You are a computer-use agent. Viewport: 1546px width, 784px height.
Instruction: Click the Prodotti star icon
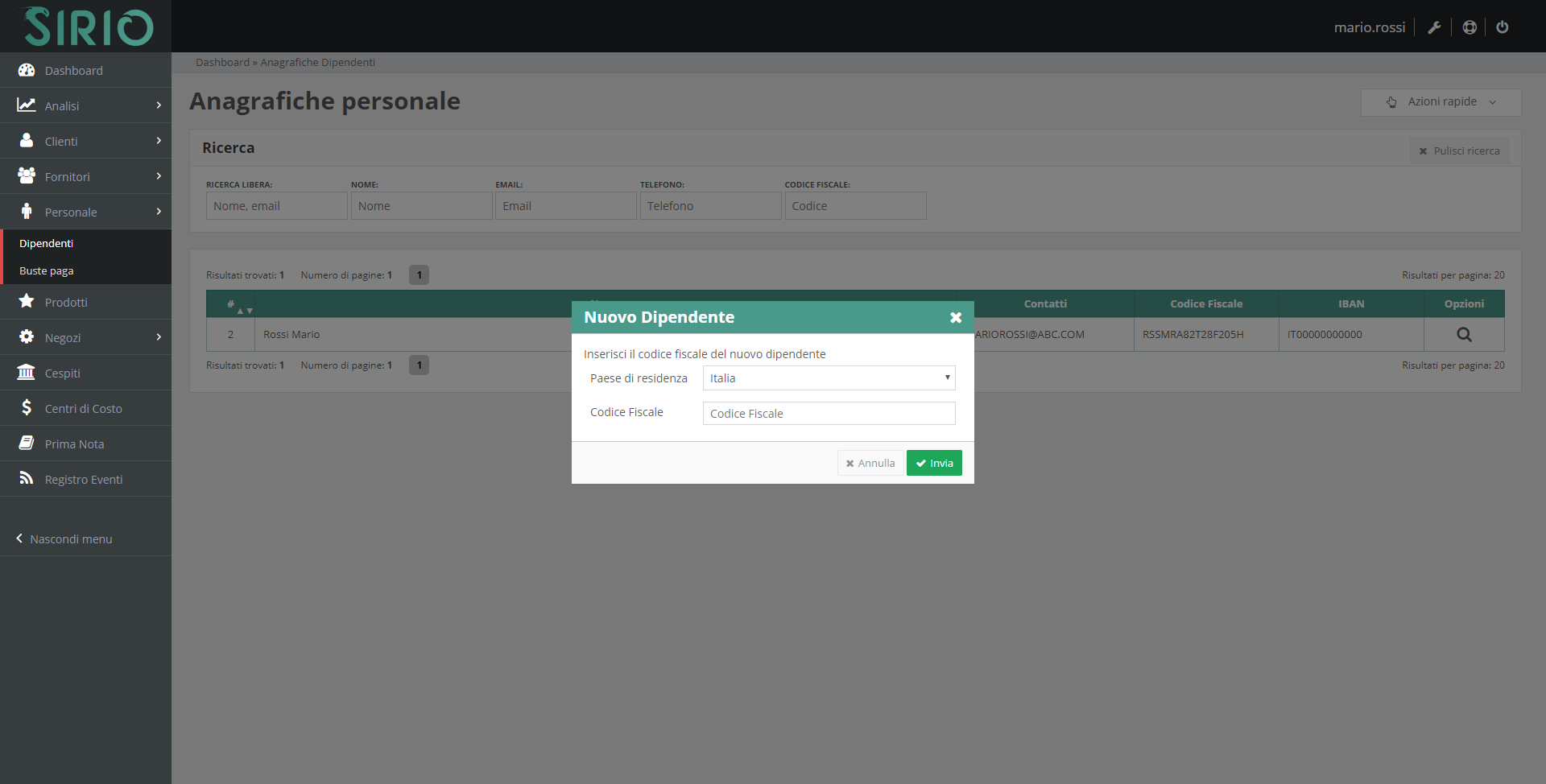coord(27,301)
